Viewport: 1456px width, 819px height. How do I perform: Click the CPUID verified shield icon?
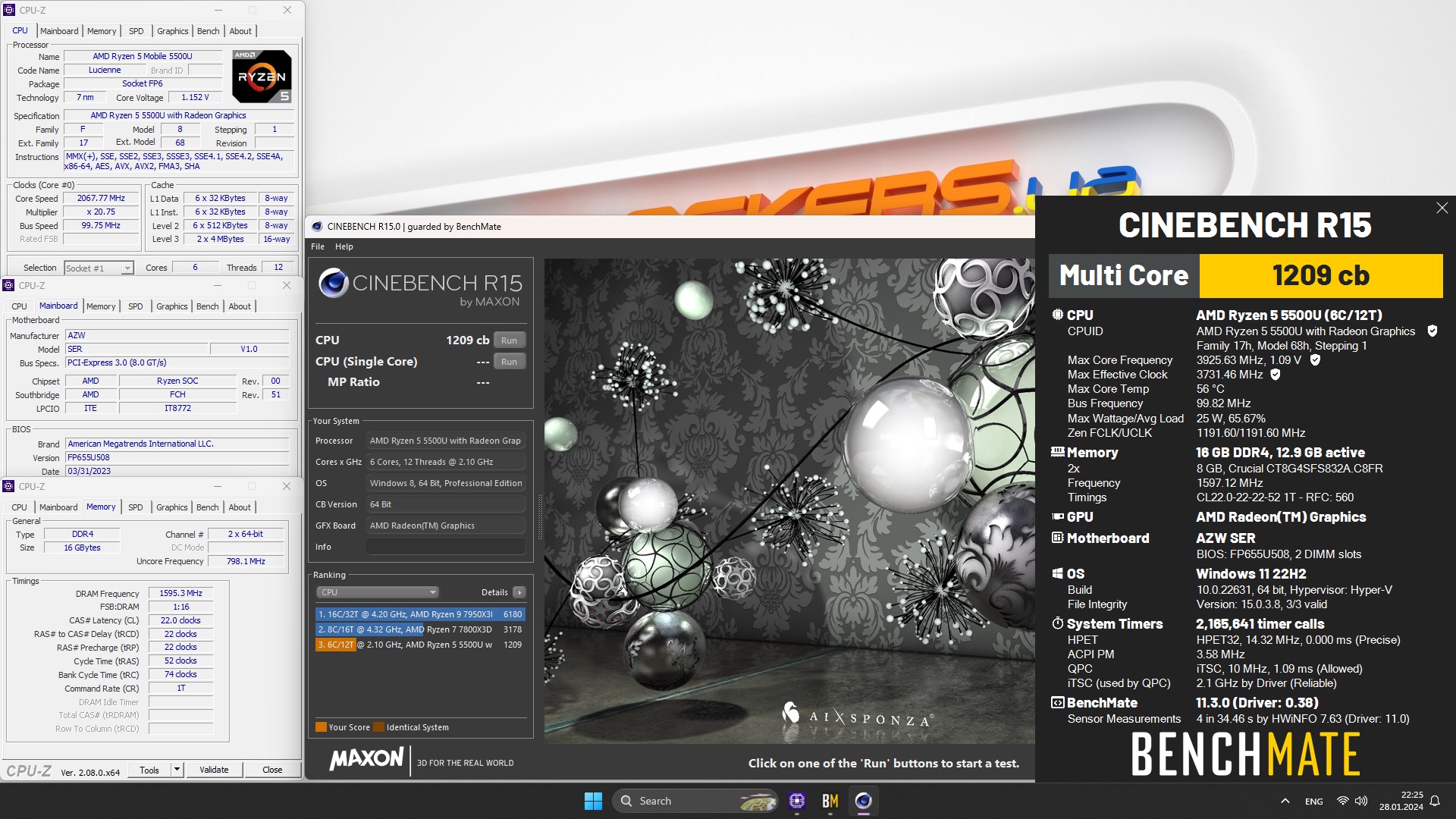point(1432,331)
